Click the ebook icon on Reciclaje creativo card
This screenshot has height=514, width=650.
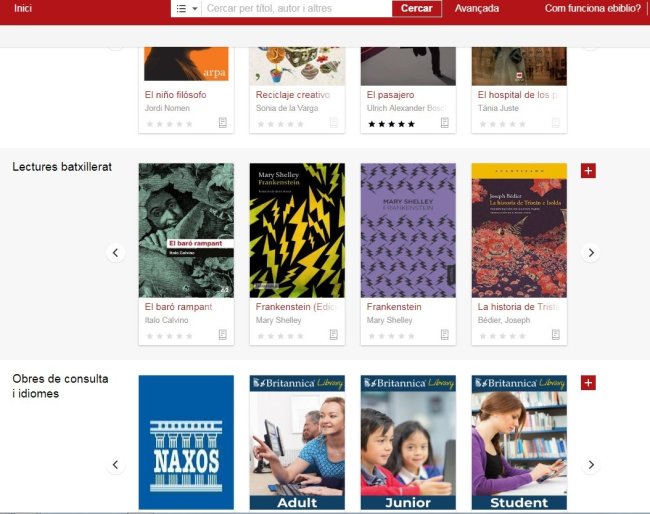coord(334,123)
